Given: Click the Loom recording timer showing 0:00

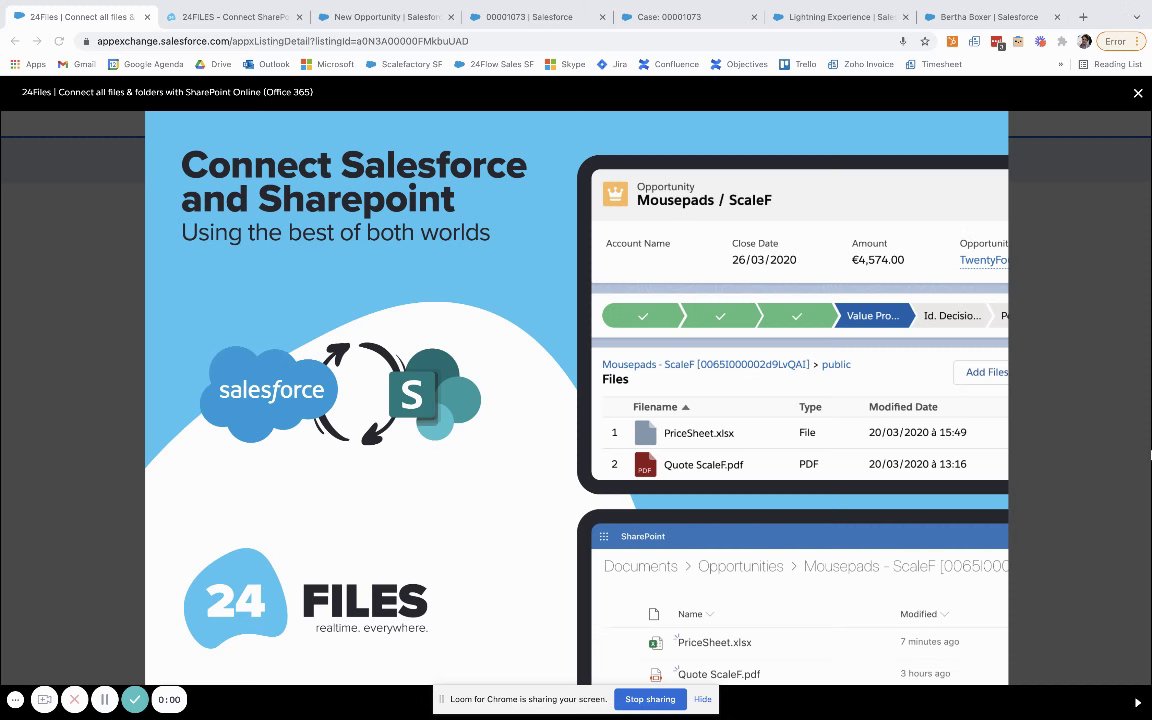Looking at the screenshot, I should point(169,699).
